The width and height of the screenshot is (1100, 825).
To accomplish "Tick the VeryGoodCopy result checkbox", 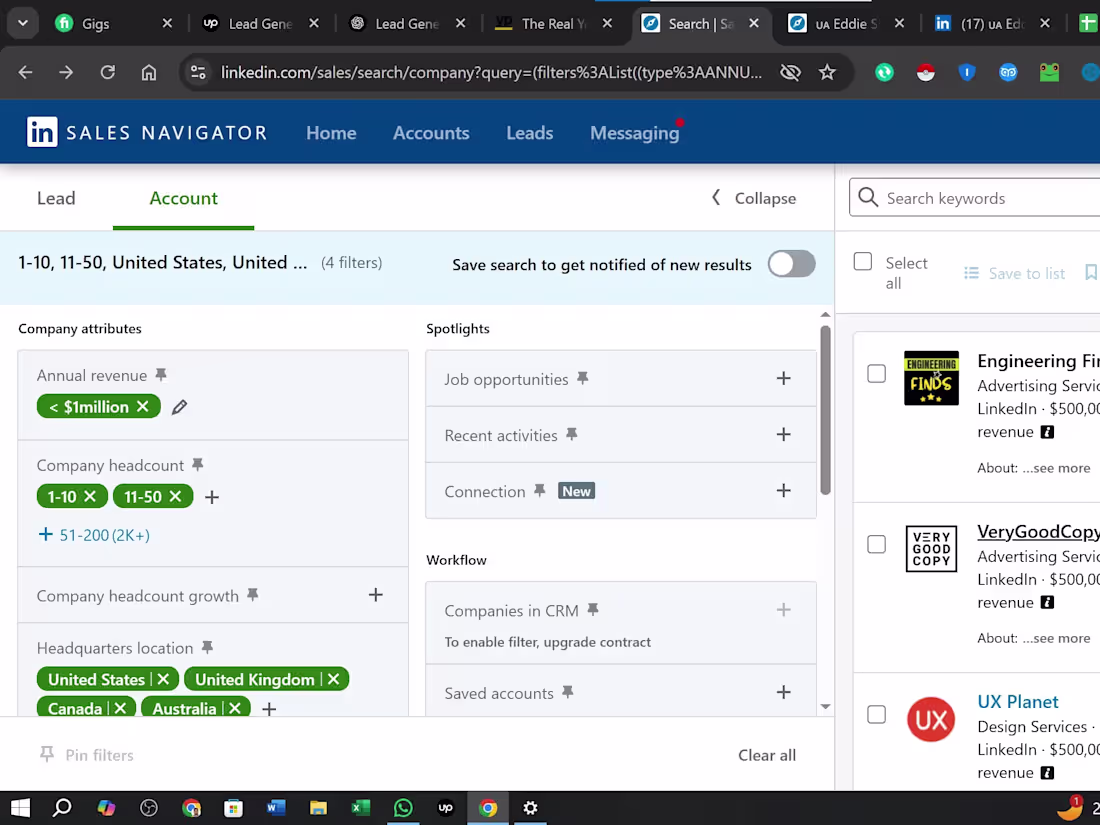I will click(876, 544).
